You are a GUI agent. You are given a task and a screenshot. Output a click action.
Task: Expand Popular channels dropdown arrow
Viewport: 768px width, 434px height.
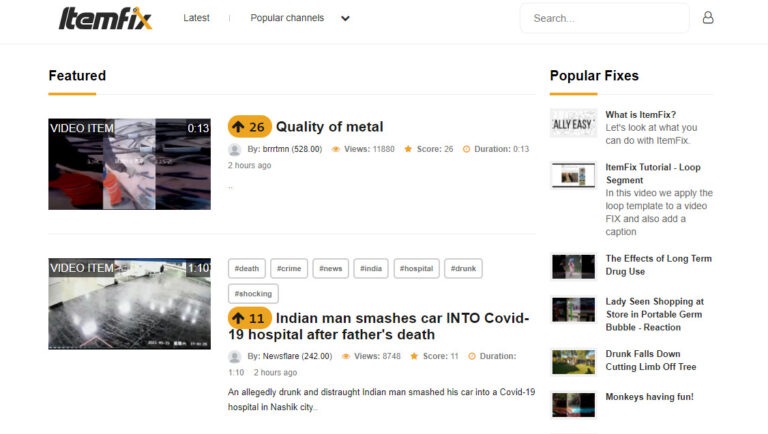(x=345, y=19)
